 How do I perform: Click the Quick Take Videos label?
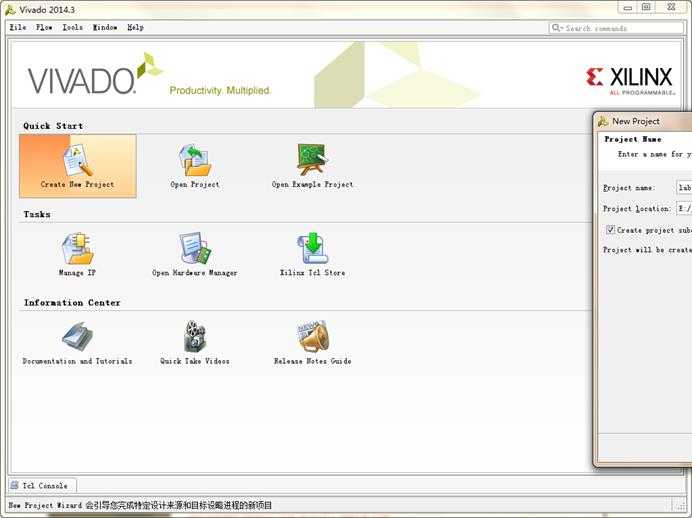tap(195, 361)
